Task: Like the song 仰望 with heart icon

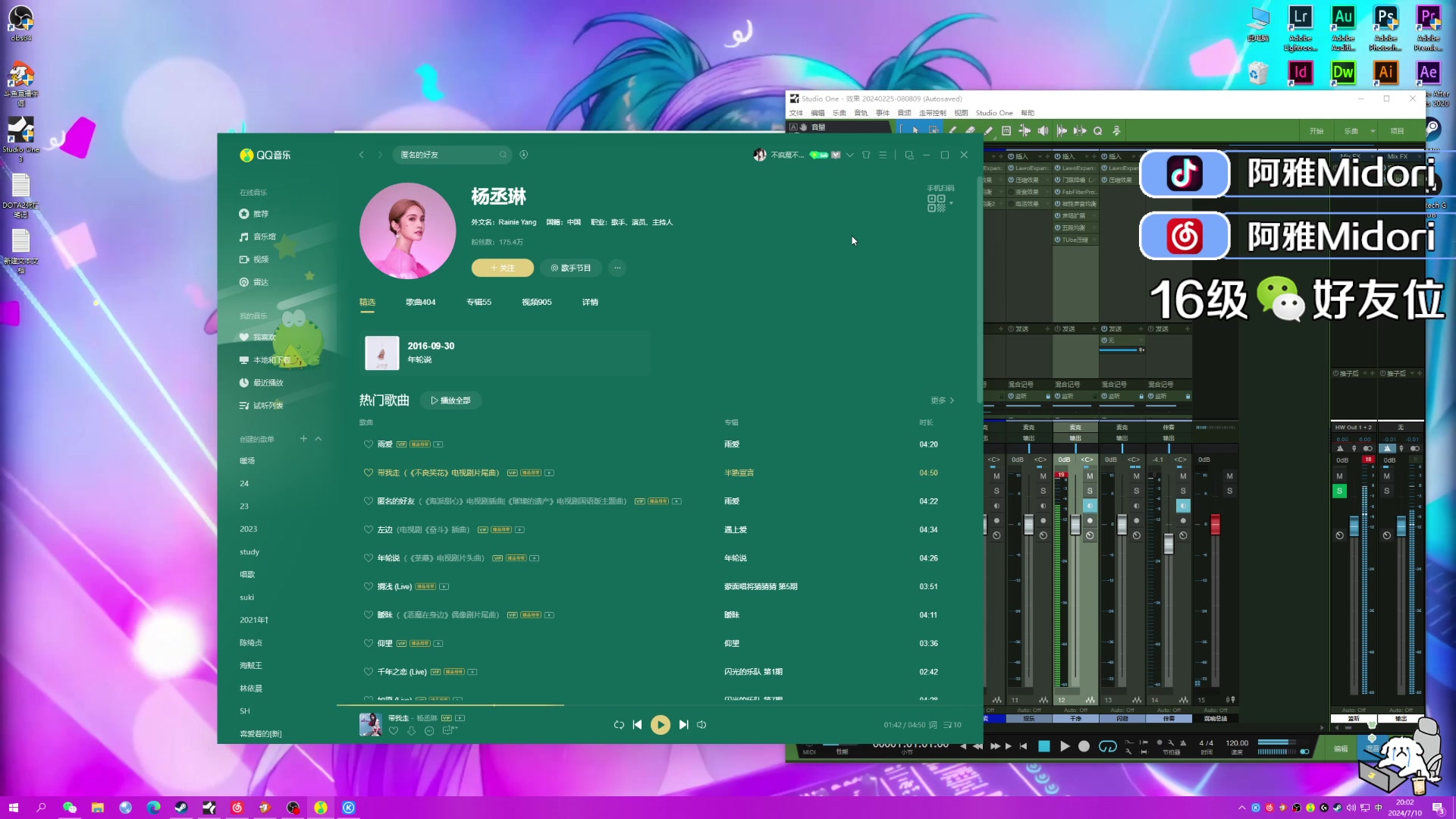Action: 368,644
